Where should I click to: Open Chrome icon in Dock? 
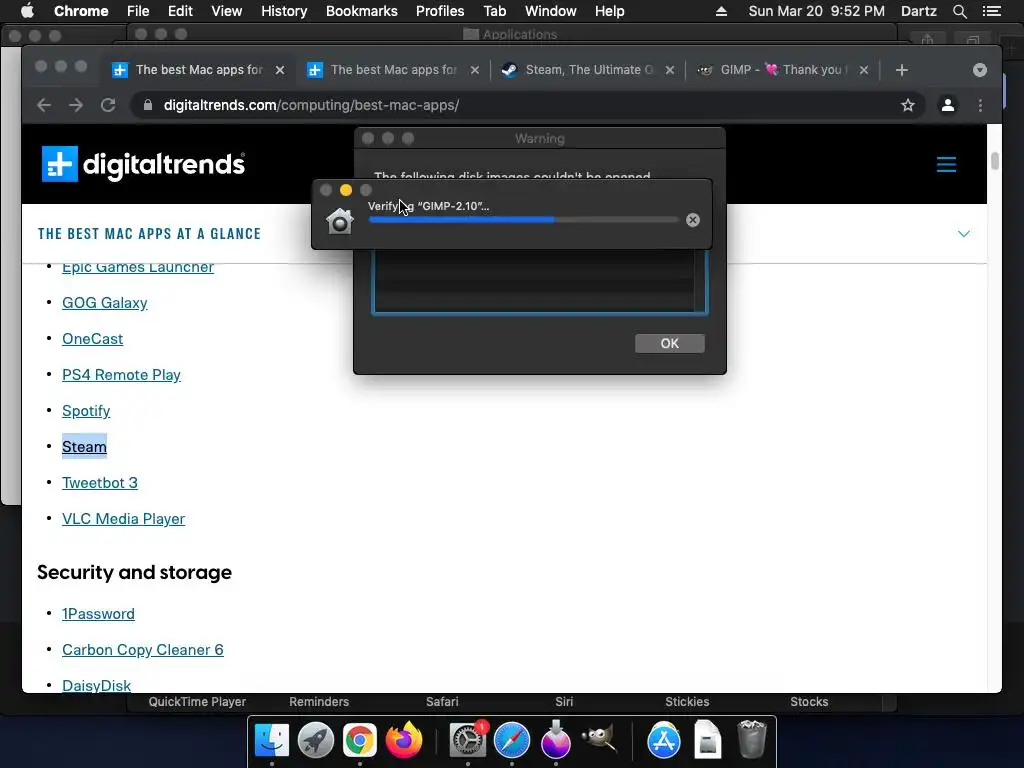click(x=360, y=740)
